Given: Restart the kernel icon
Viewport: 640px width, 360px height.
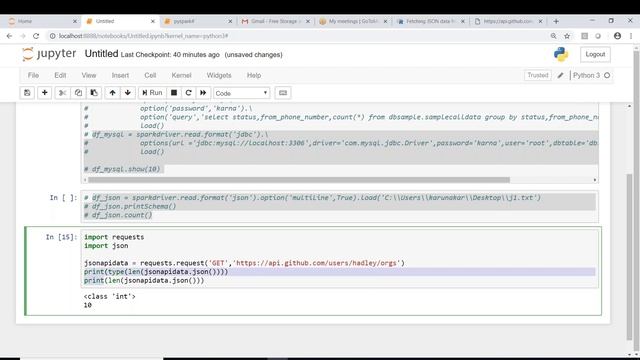Looking at the screenshot, I should pyautogui.click(x=188, y=93).
